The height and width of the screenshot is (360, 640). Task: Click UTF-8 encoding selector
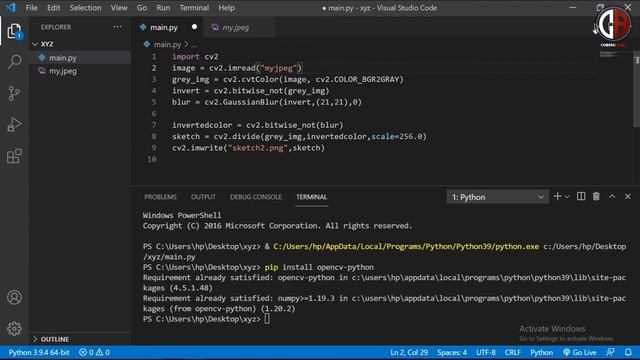[486, 352]
